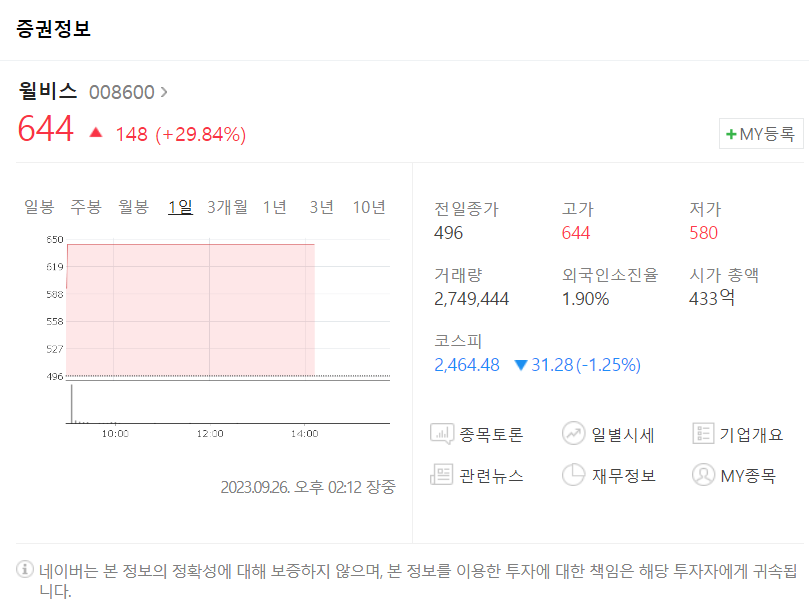The height and width of the screenshot is (616, 809).
Task: Click the 650 price axis label
Action: point(55,239)
